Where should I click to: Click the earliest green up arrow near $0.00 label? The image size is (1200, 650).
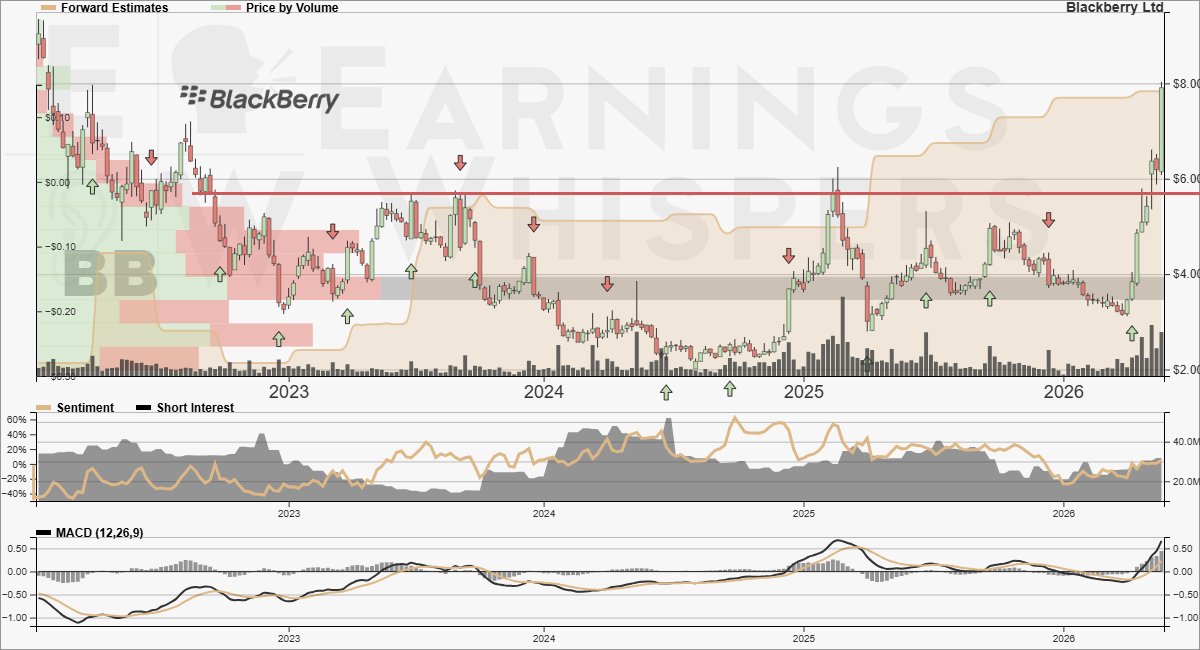coord(92,185)
